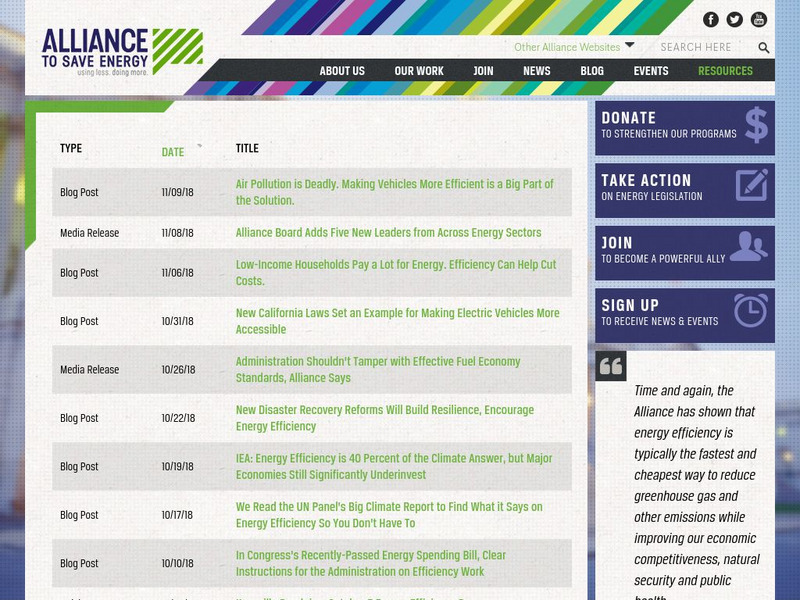
Task: Click Blog Post type in 10/19/18 row
Action: pyautogui.click(x=79, y=466)
